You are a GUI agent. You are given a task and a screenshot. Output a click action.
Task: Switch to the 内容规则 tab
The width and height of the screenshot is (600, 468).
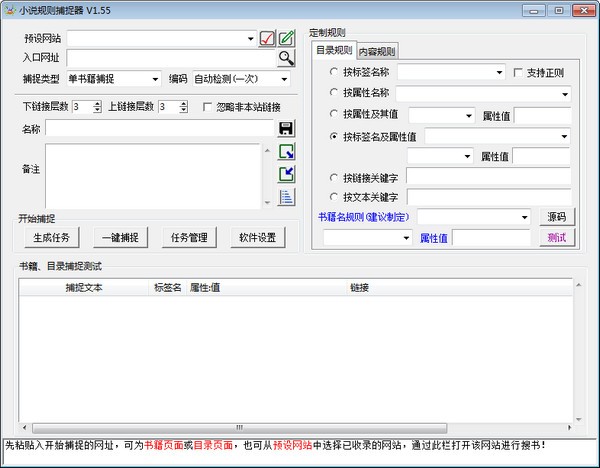[x=377, y=51]
